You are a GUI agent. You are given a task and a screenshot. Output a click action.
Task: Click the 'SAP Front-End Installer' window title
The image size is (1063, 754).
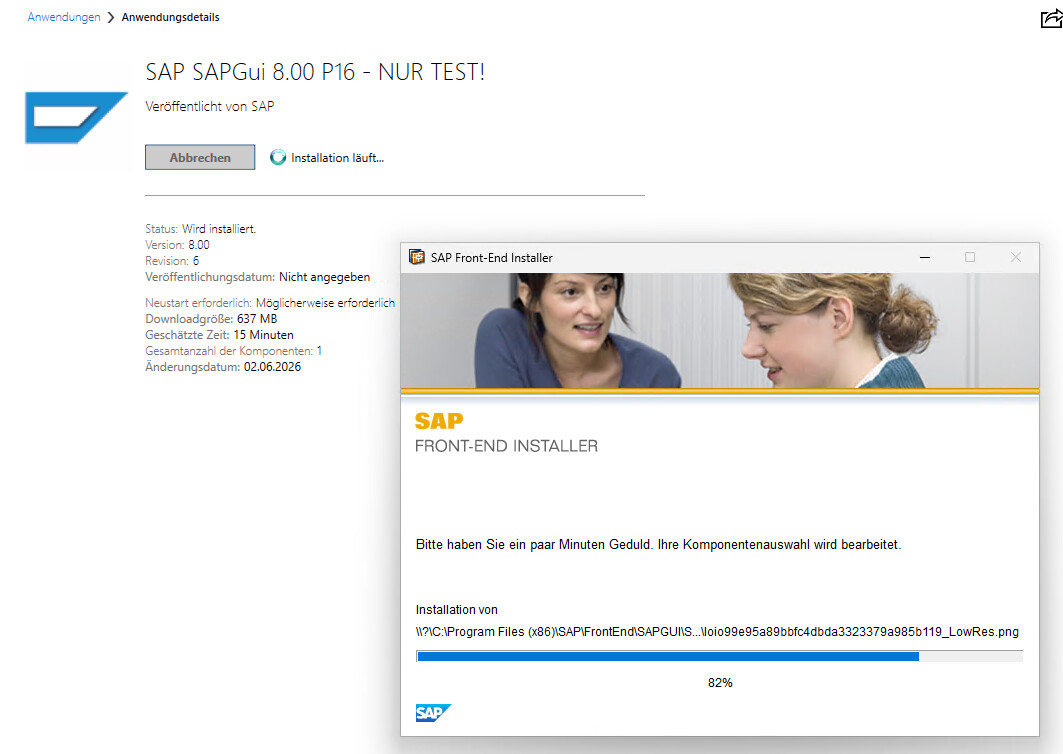[492, 258]
